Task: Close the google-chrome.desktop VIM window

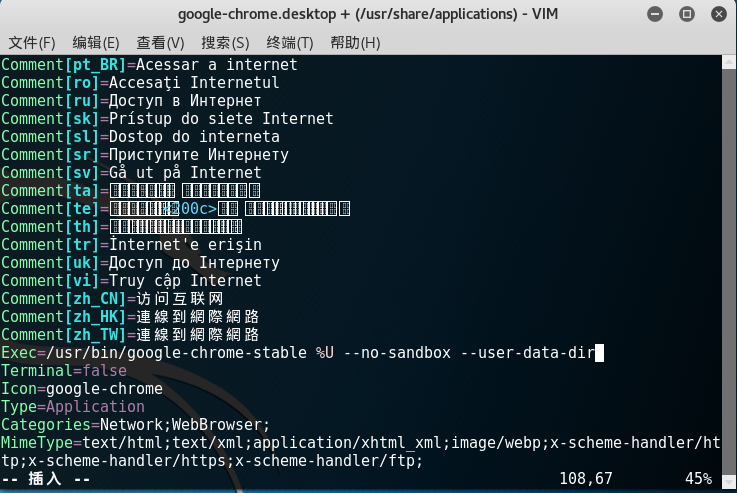Action: tap(716, 14)
